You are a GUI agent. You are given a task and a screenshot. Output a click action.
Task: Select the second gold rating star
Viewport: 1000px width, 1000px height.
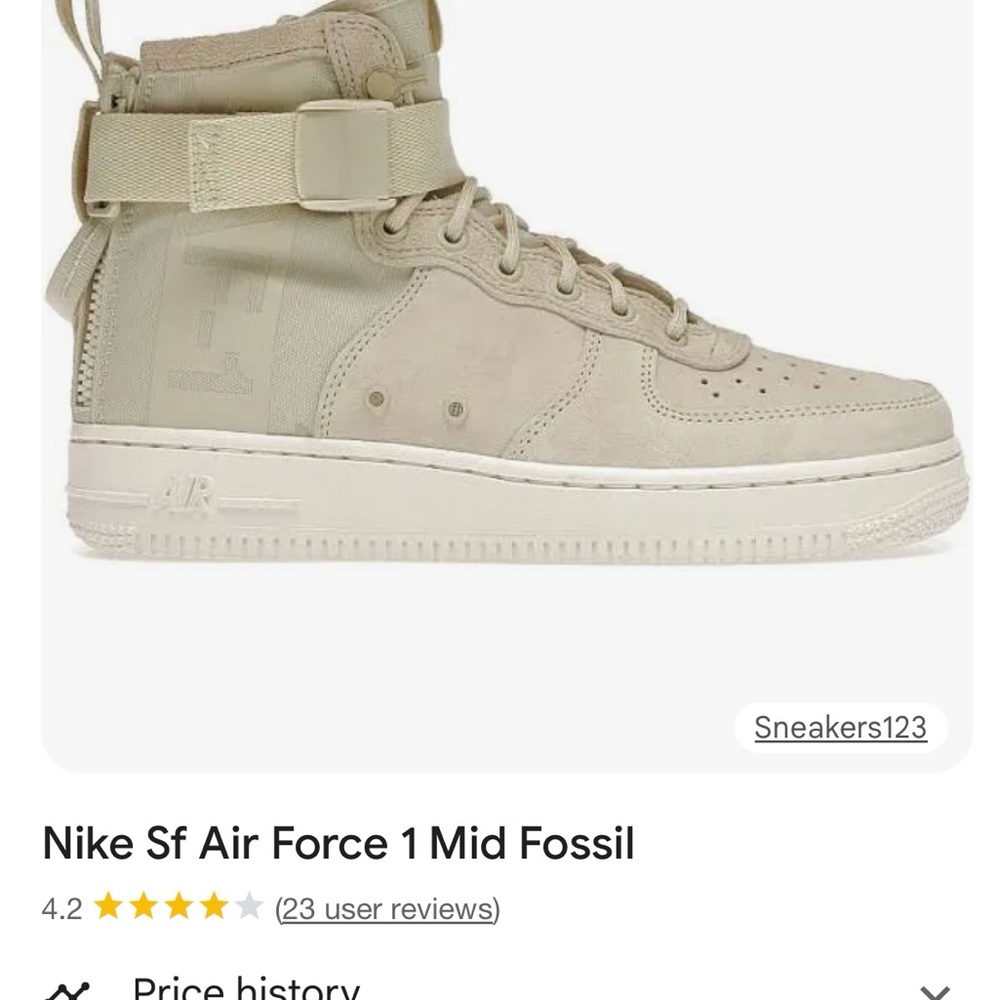tap(142, 904)
